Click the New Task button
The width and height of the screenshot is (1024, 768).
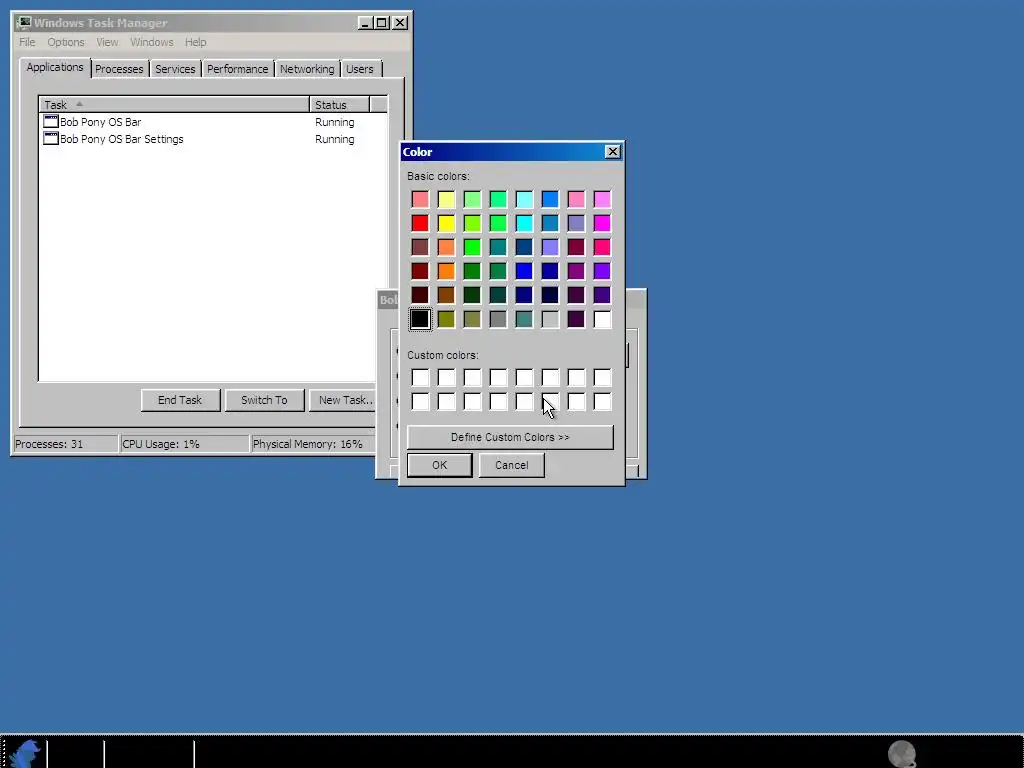(343, 400)
